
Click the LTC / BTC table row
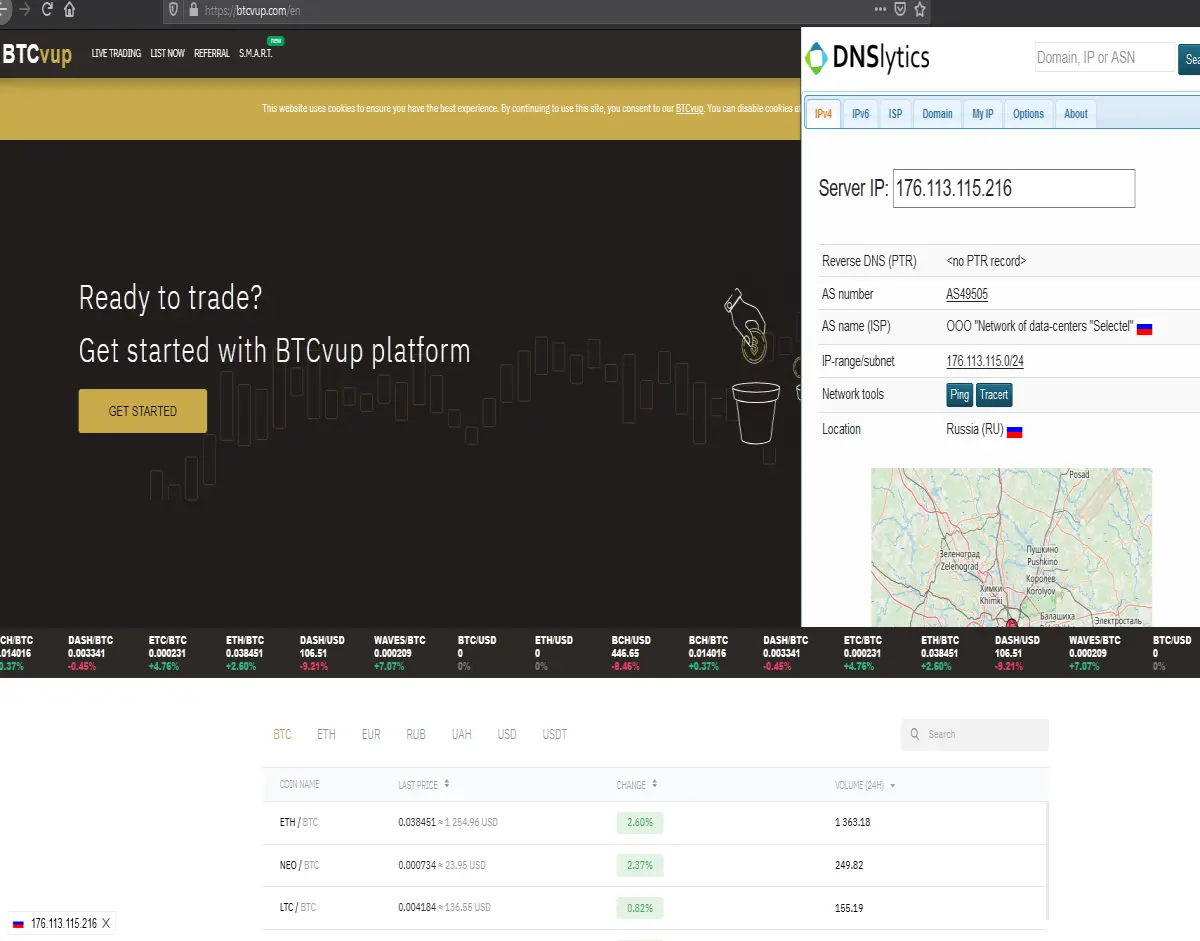[x=655, y=908]
